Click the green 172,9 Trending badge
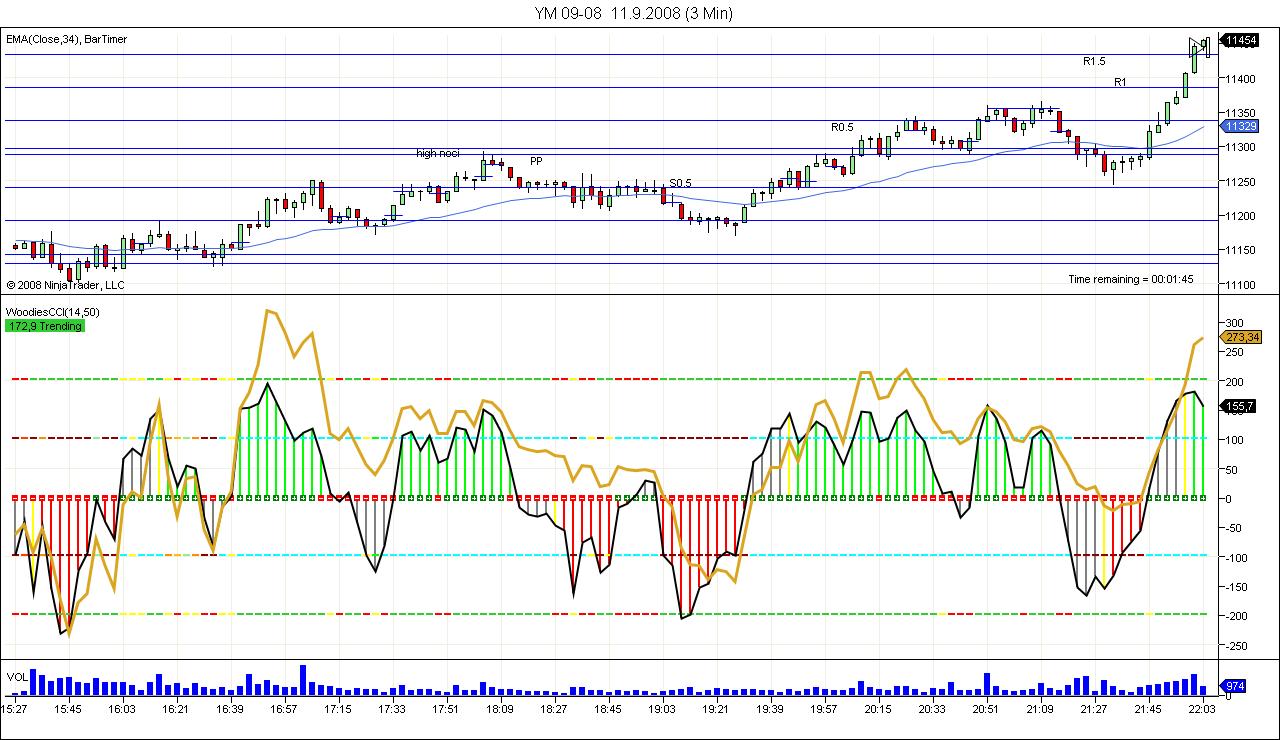 tap(45, 326)
